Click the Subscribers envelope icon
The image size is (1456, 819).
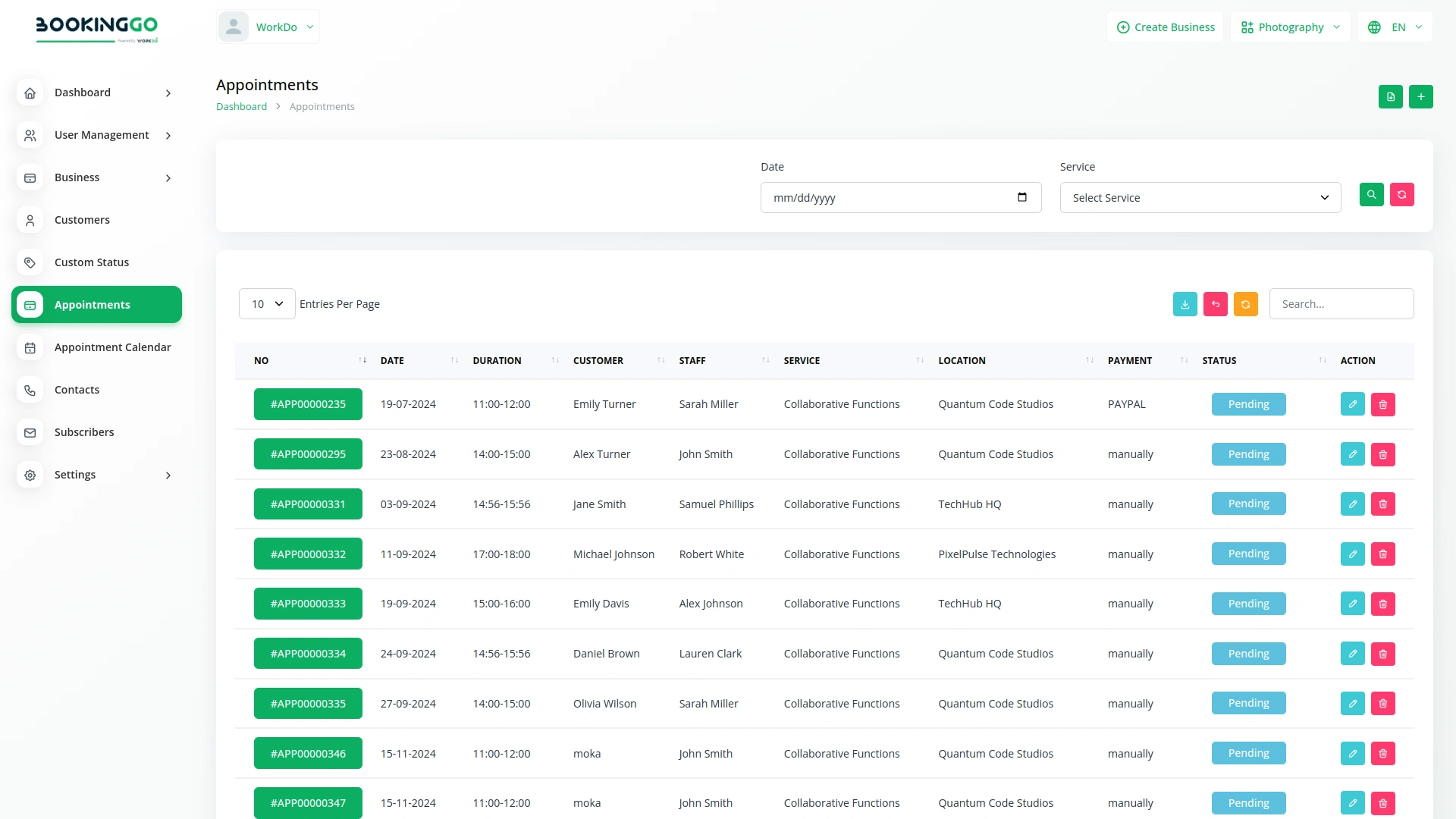(x=30, y=432)
